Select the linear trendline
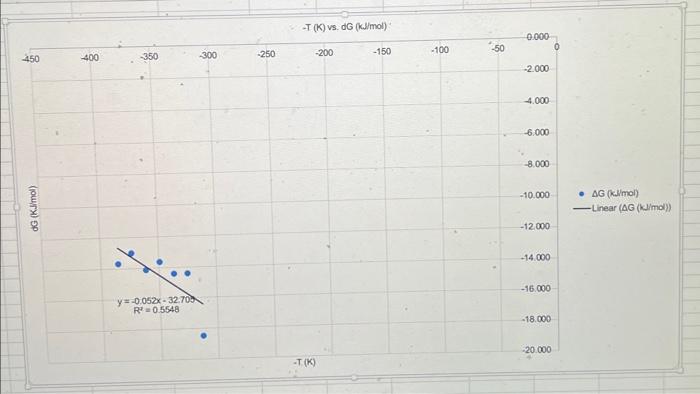 (x=160, y=276)
